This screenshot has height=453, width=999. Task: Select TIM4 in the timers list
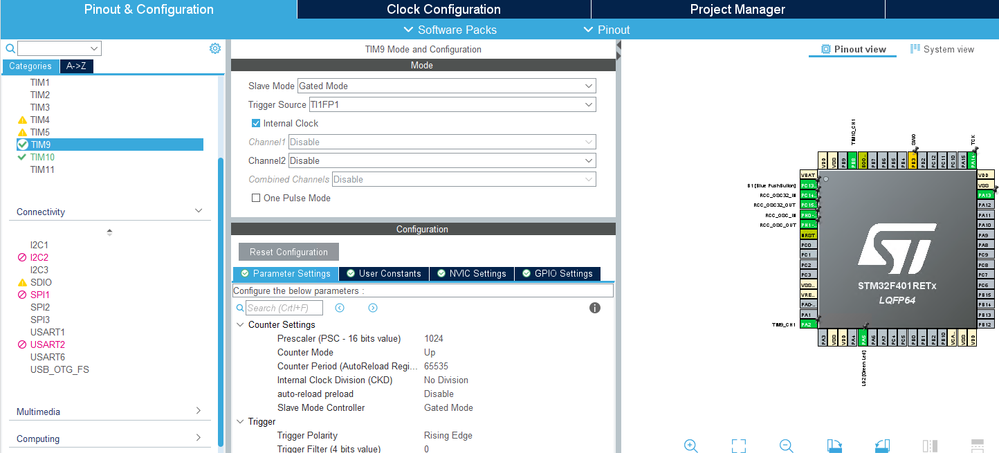click(40, 120)
